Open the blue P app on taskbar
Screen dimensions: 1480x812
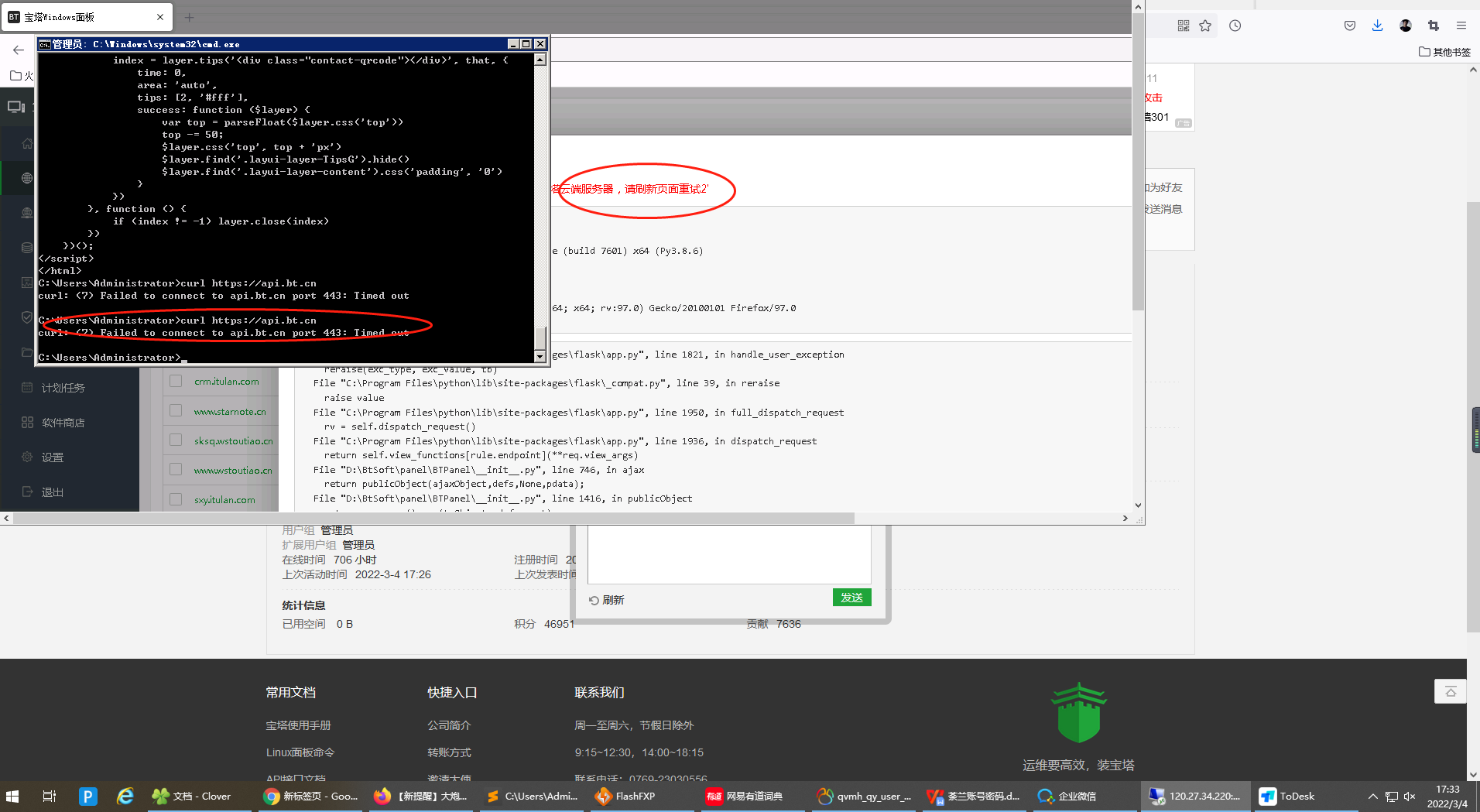click(x=88, y=796)
